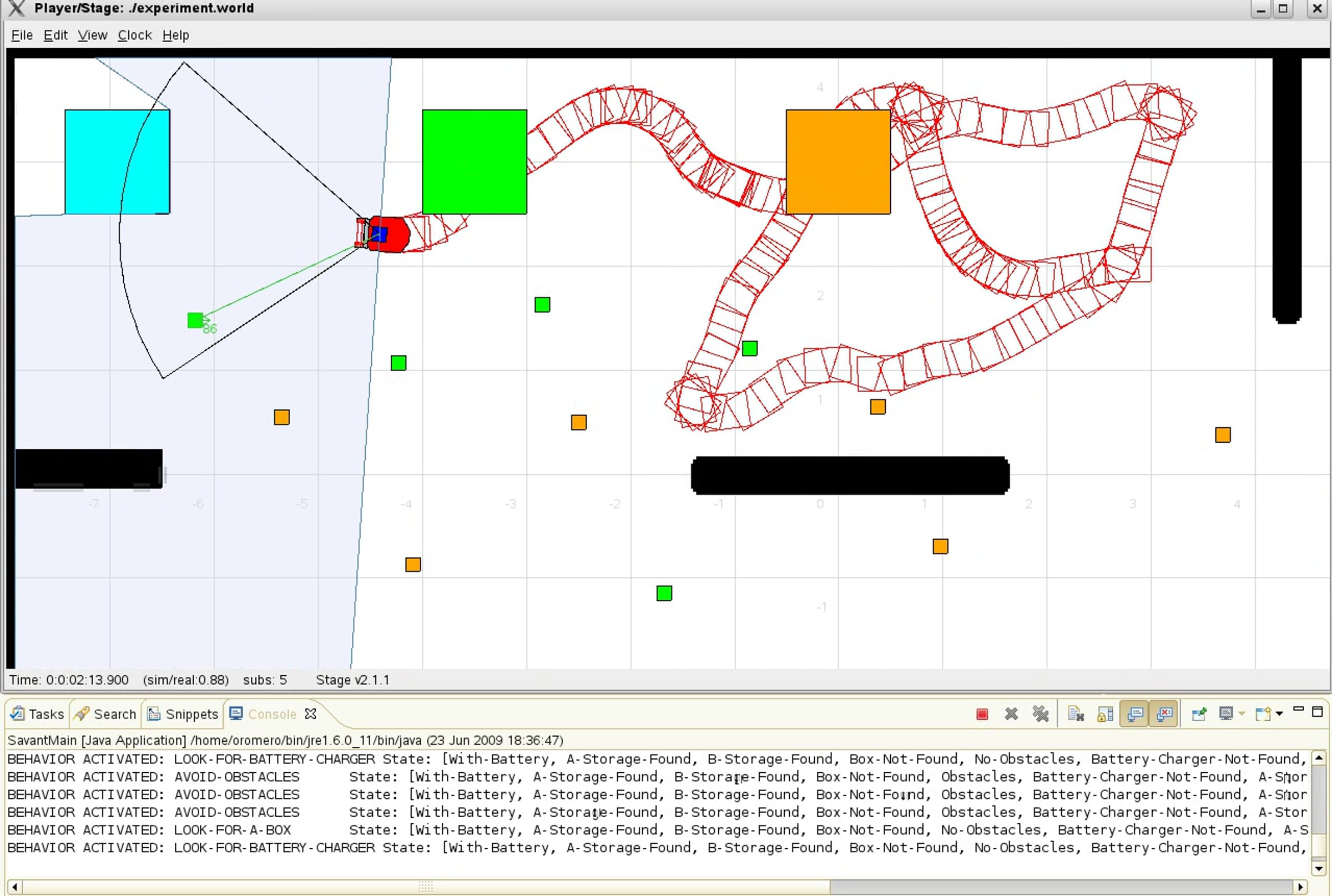Toggle show console on standard output
Screen dimensions: 1332x896
click(1135, 714)
